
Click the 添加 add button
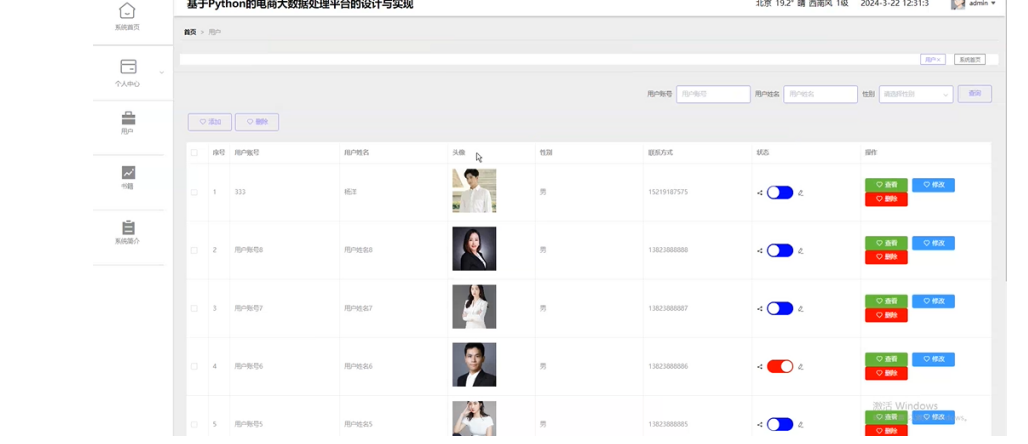[210, 122]
